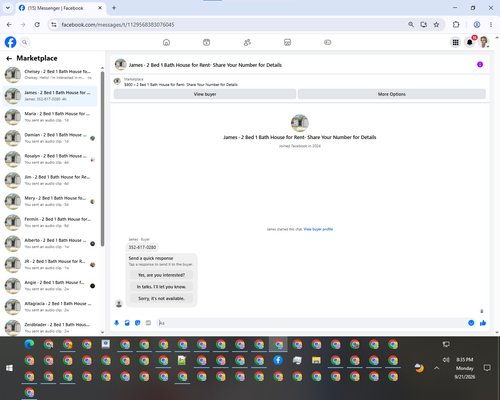Viewport: 500px width, 400px height.
Task: Open Fermin's conversation
Action: 50,222
